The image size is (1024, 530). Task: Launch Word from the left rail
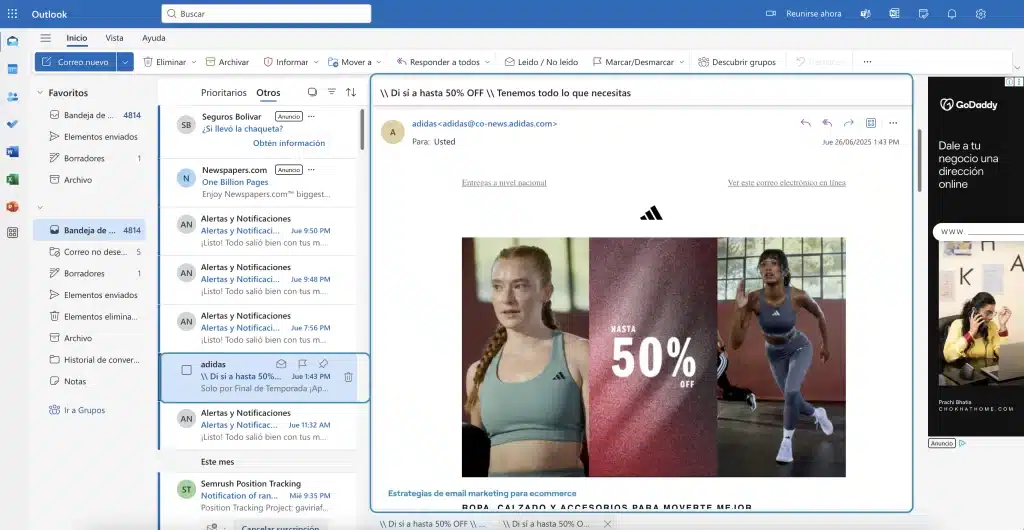pos(12,151)
